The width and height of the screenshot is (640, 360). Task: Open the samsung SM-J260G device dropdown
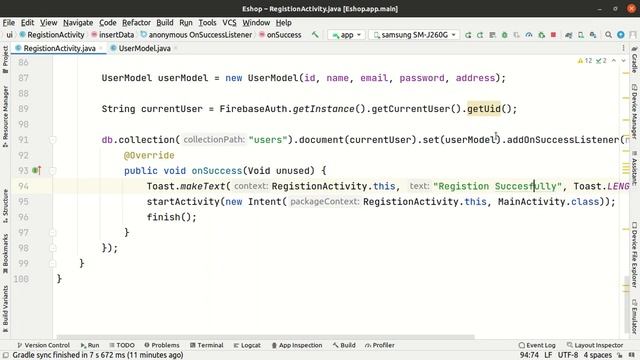pos(414,35)
